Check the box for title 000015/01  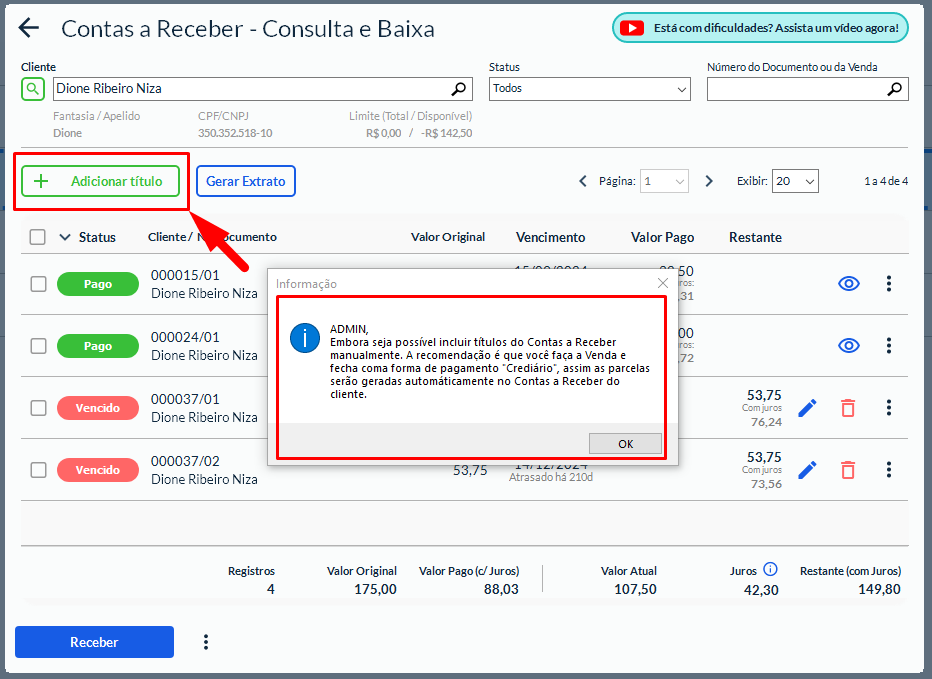pyautogui.click(x=38, y=284)
